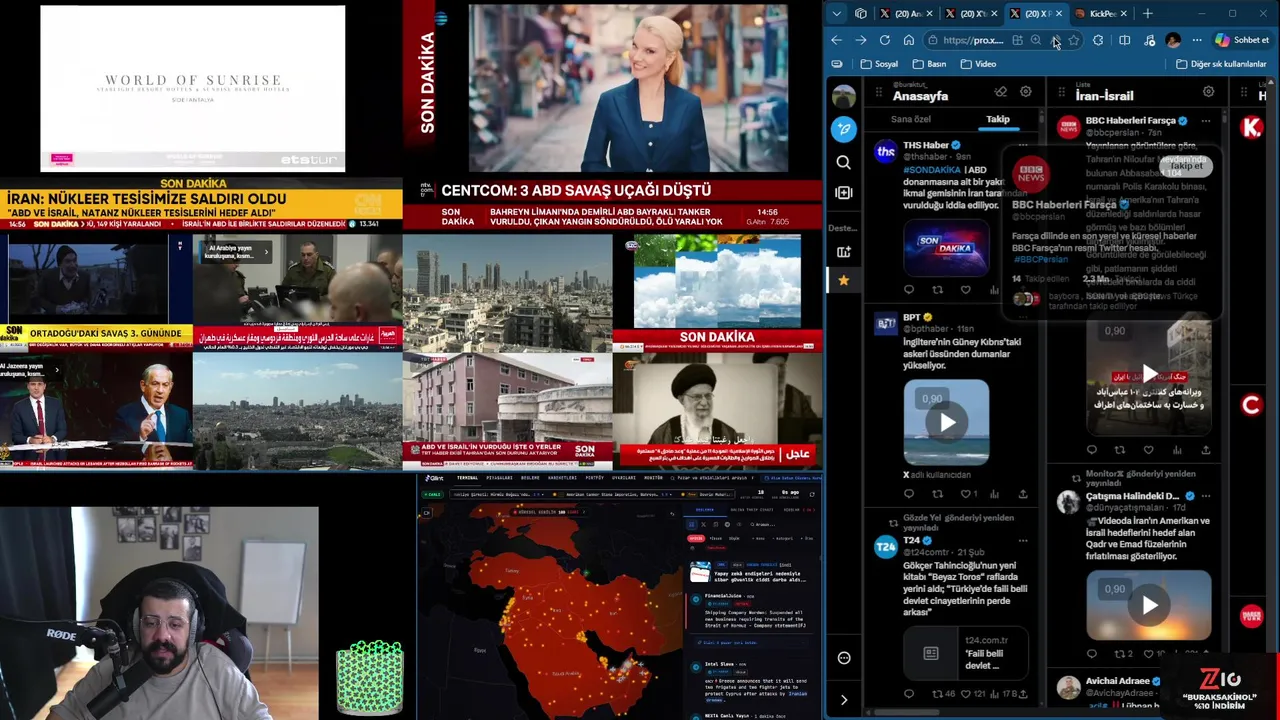Play the BBC Haberleri Farsça video
This screenshot has height=720, width=1280.
point(1149,374)
